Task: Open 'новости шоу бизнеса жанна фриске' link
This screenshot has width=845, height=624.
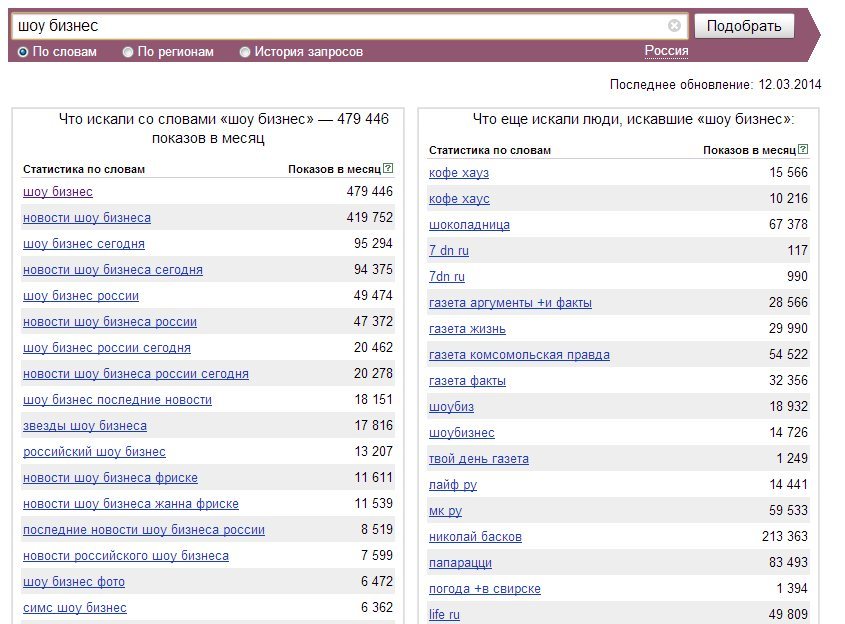Action: [130, 504]
